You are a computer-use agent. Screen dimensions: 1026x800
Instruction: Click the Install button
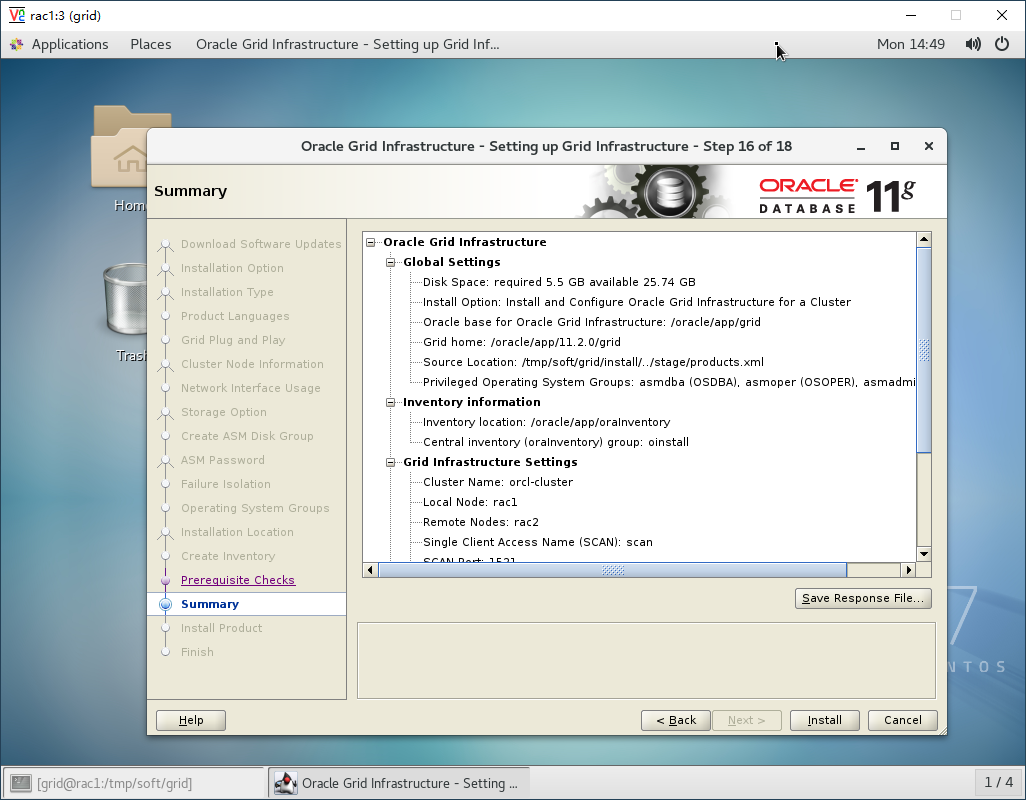pos(824,720)
